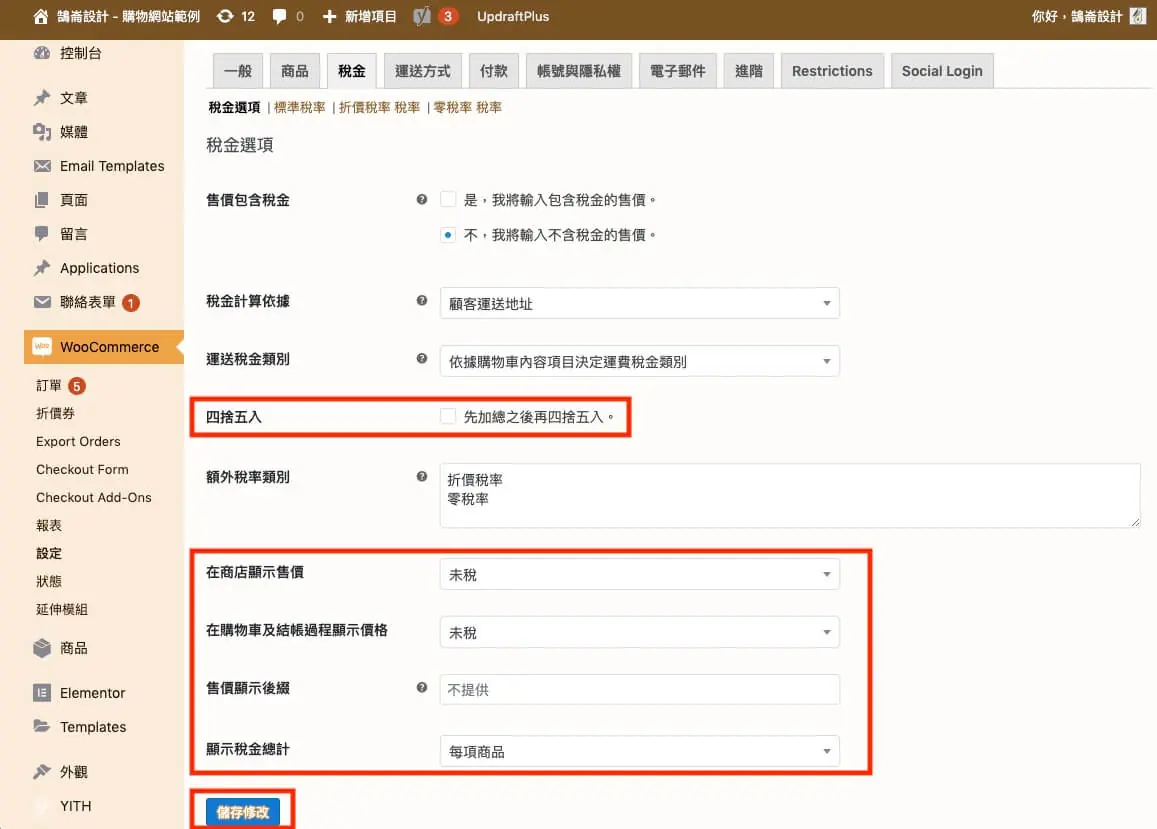Click the 商品 box icon in the sidebar
Image resolution: width=1157 pixels, height=829 pixels.
pos(42,648)
